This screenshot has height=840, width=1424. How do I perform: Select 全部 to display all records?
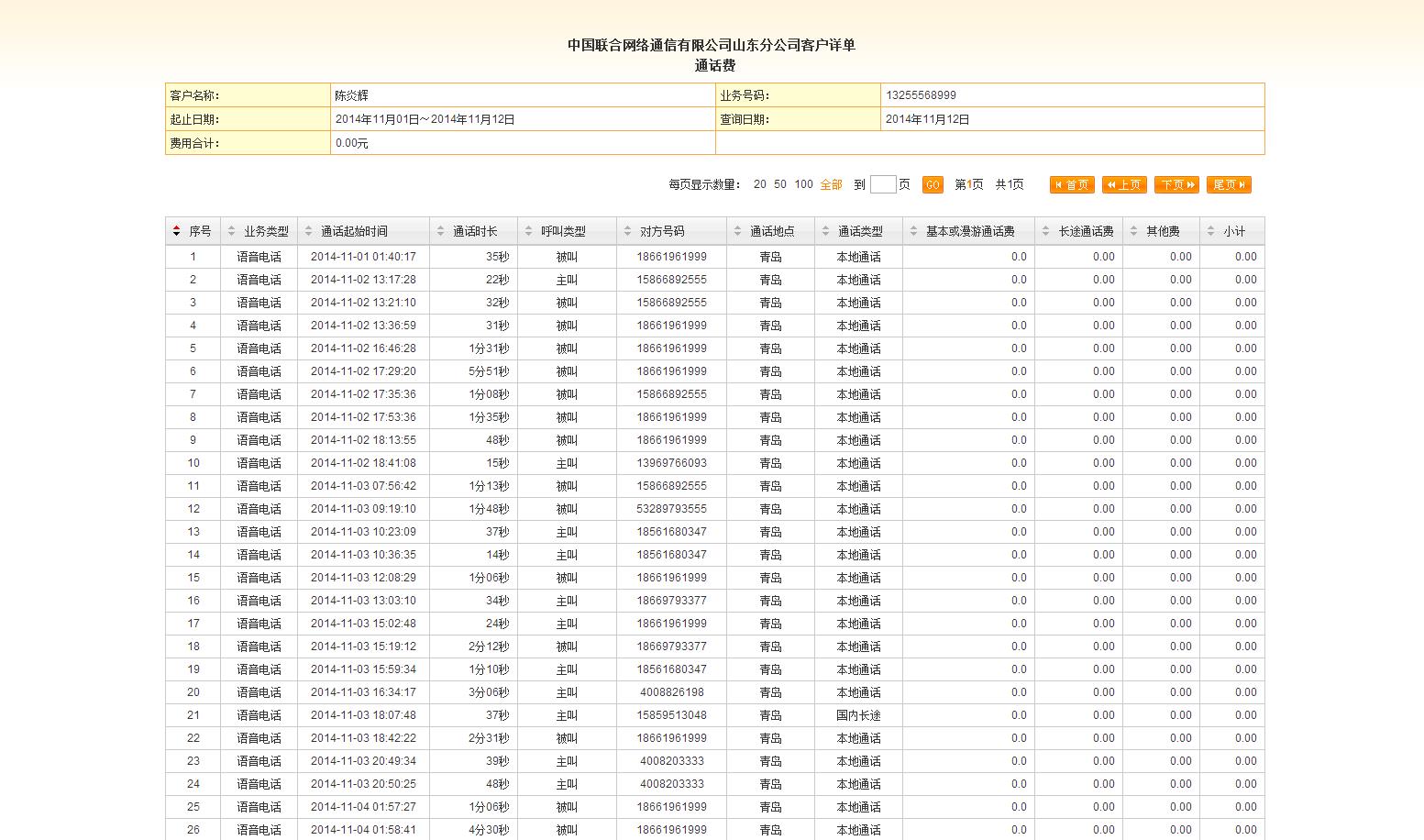coord(831,185)
